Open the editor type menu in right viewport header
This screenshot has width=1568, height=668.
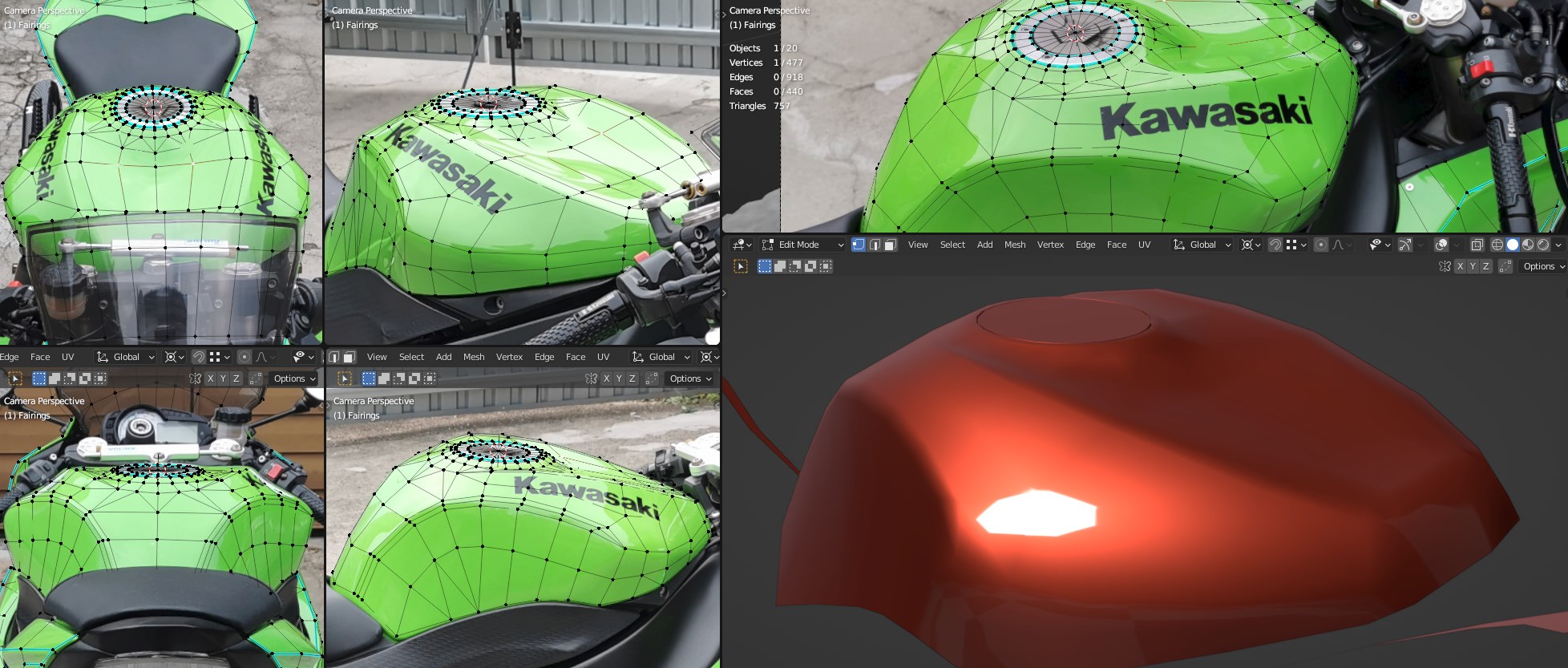coord(742,245)
